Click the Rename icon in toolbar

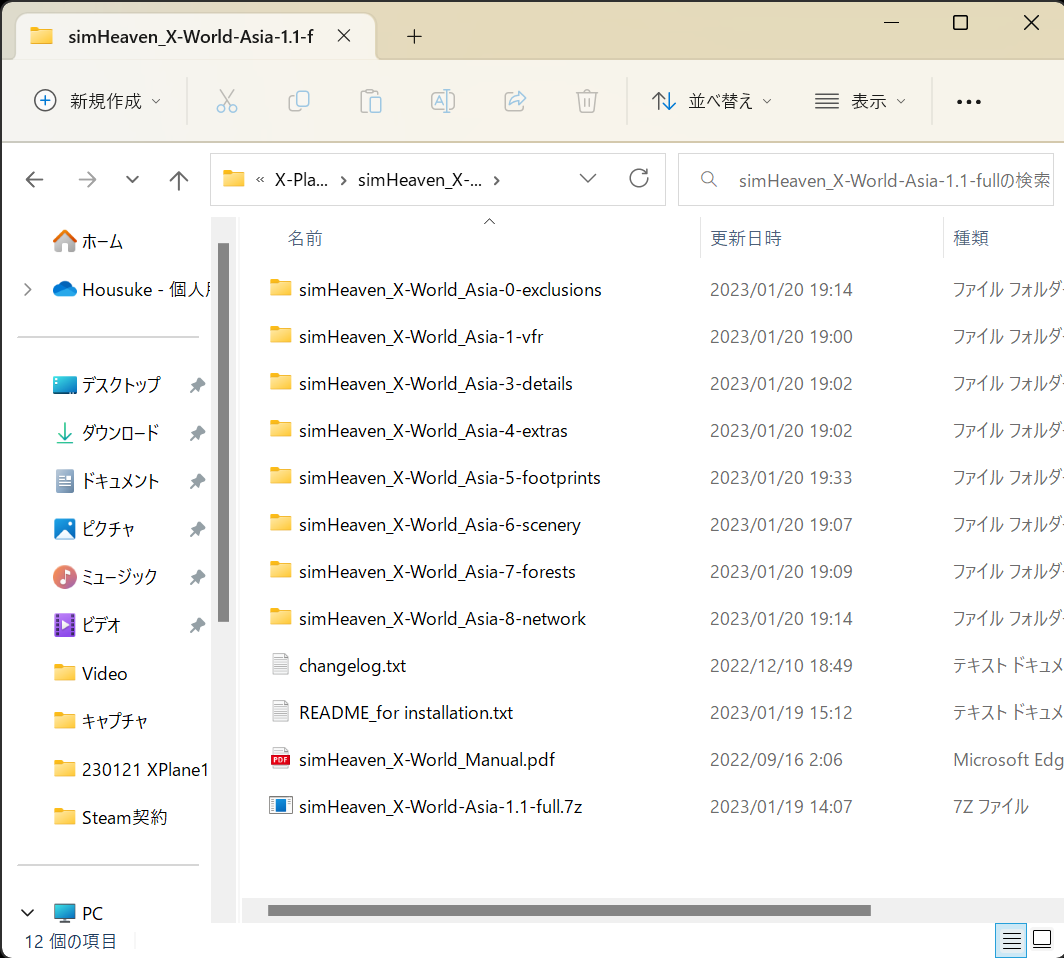(x=443, y=101)
